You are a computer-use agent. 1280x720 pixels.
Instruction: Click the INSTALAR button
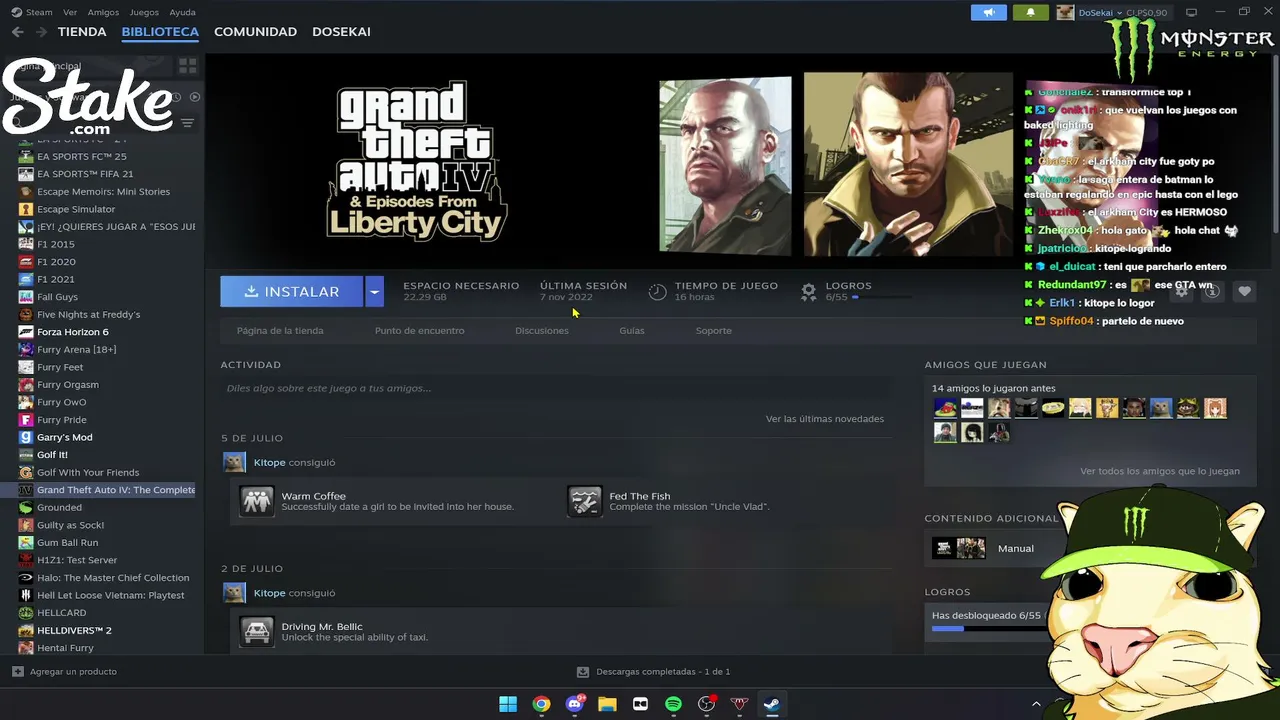click(x=292, y=291)
